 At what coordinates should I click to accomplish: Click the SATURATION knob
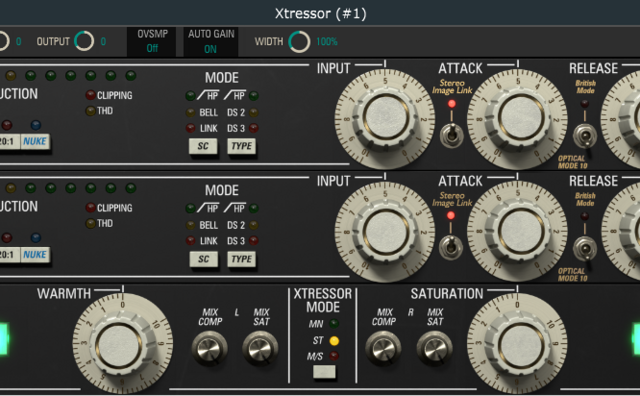(518, 344)
